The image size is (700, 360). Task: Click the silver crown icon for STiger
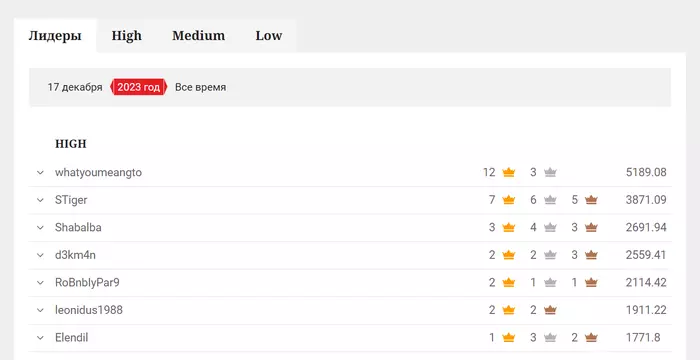[550, 200]
